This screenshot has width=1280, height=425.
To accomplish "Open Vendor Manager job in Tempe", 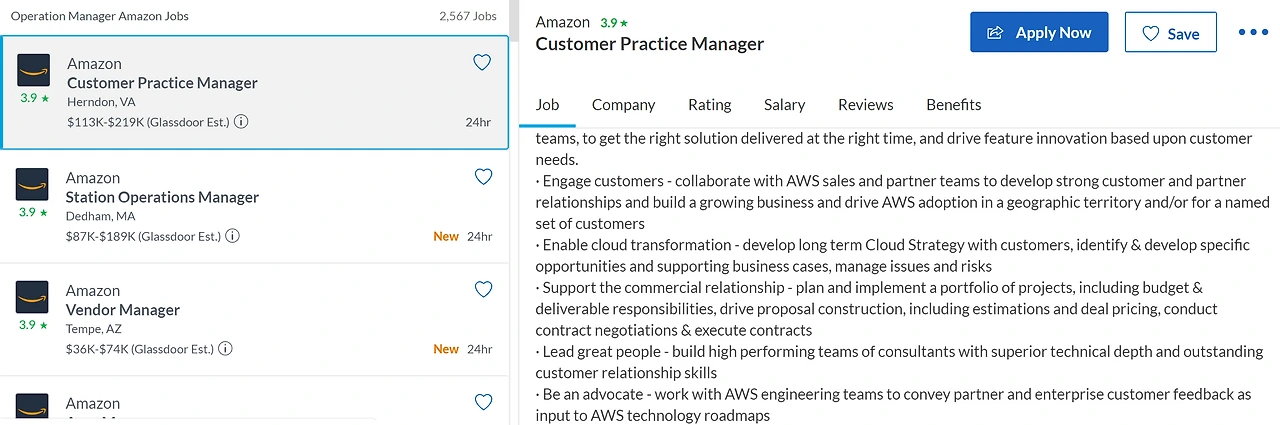I will [x=123, y=310].
